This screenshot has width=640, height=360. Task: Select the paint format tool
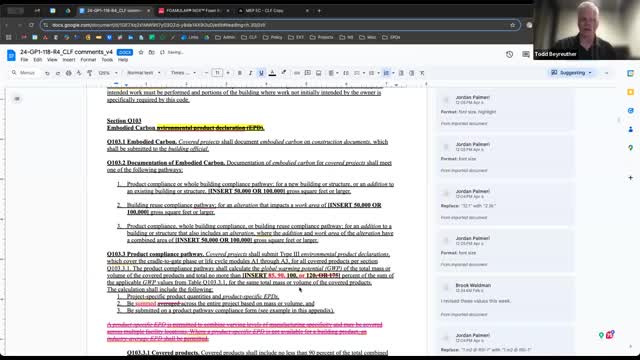point(89,73)
